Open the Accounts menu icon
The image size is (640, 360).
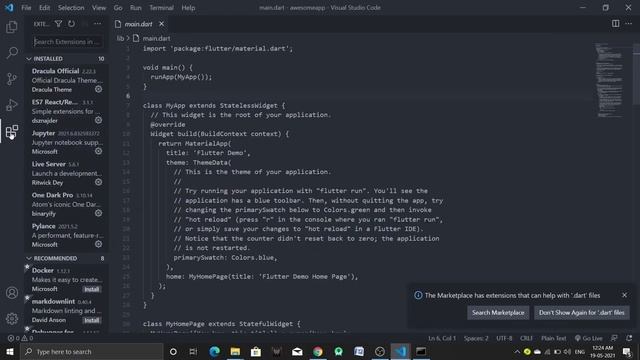[12, 293]
